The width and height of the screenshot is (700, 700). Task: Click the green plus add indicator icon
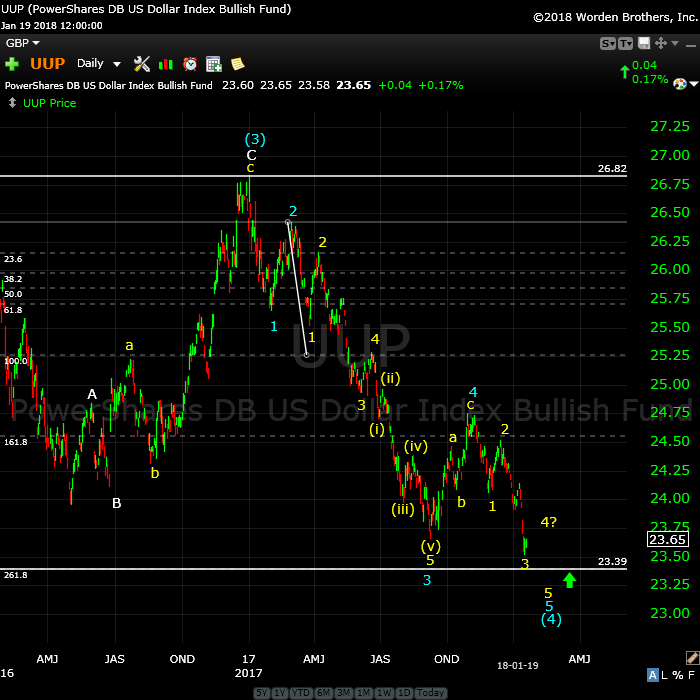12,64
